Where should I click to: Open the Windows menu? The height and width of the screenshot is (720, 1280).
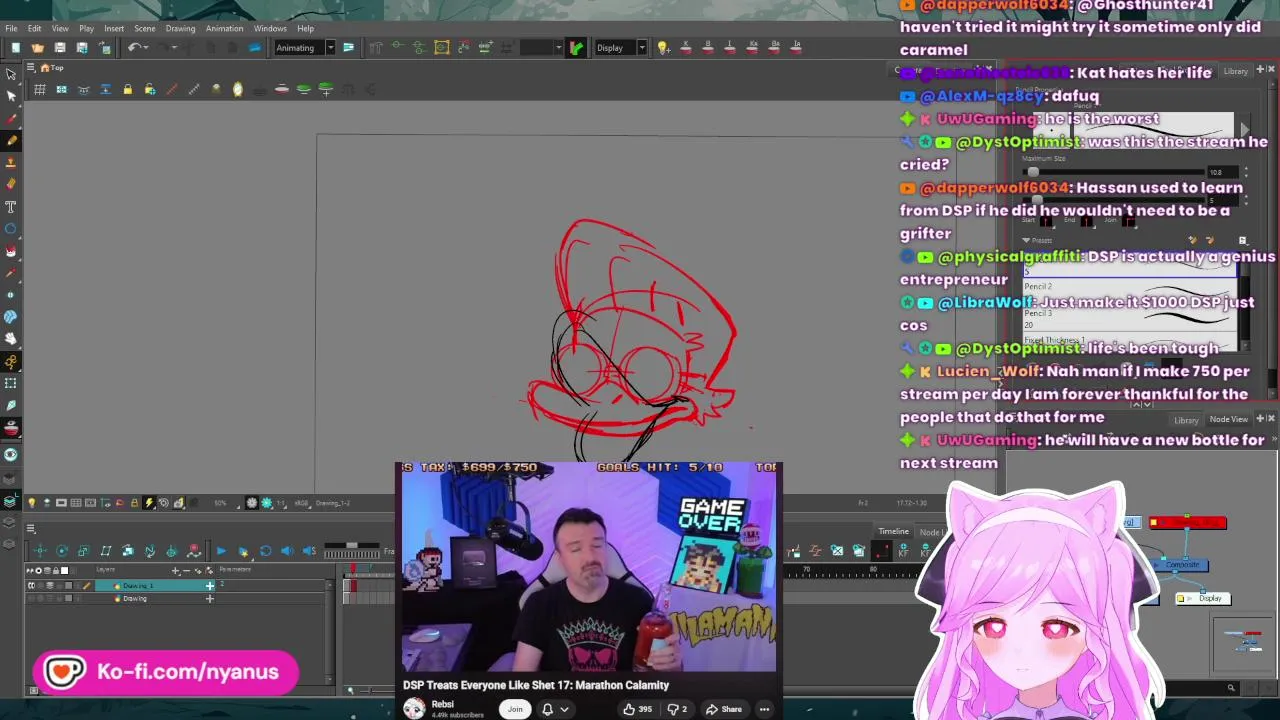click(270, 28)
